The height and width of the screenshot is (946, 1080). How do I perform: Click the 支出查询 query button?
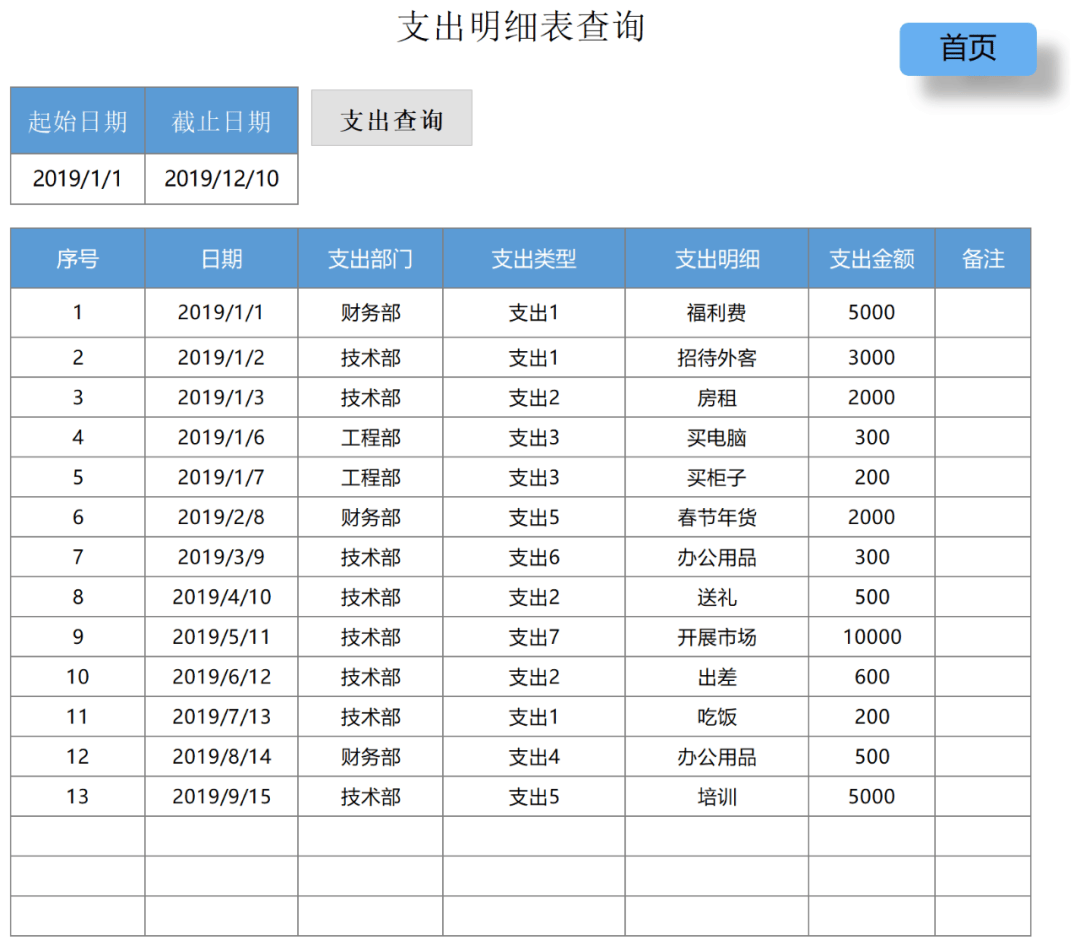(391, 117)
